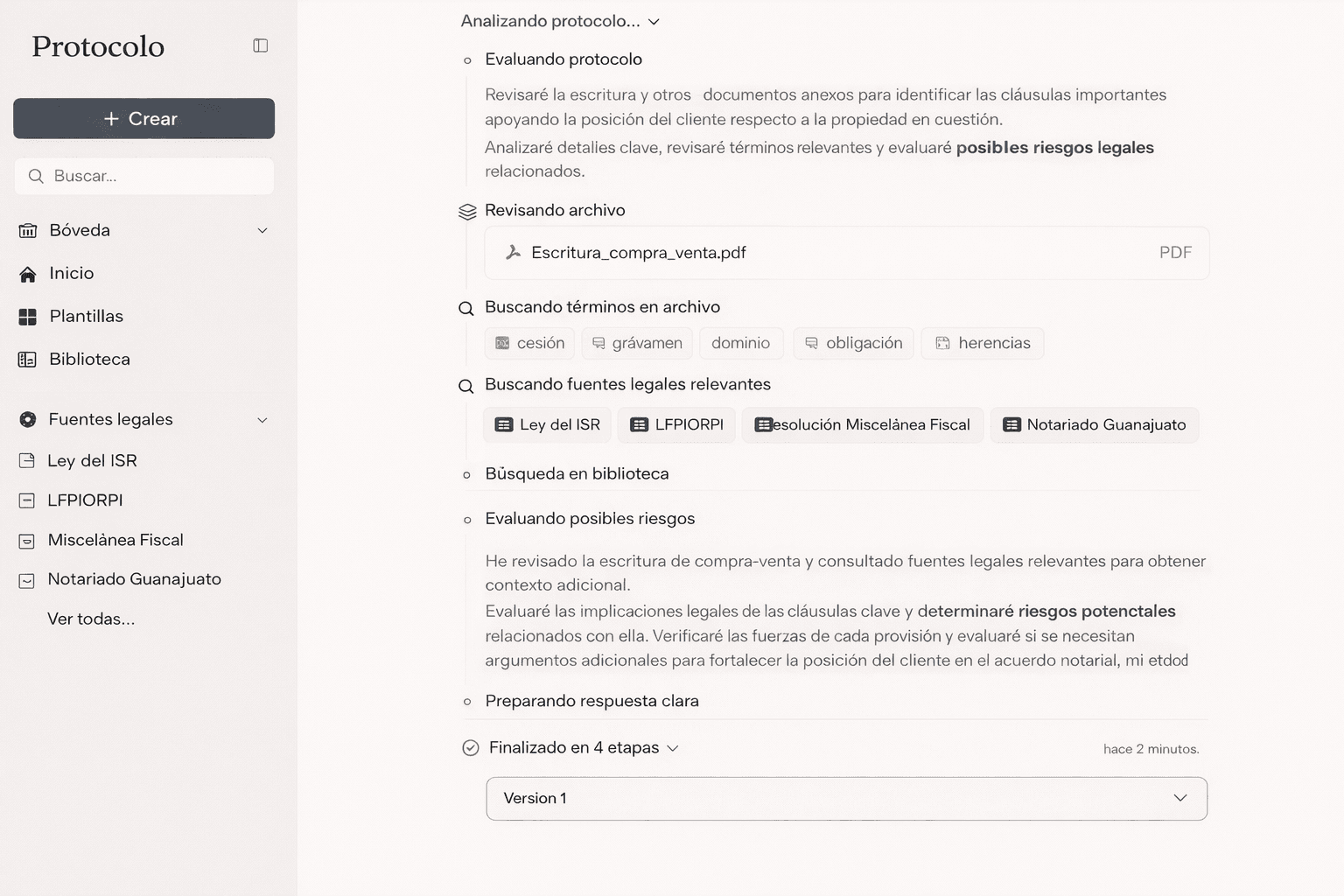Expand the Fuentes legales chevron
Screen dimensions: 1344x896
262,419
